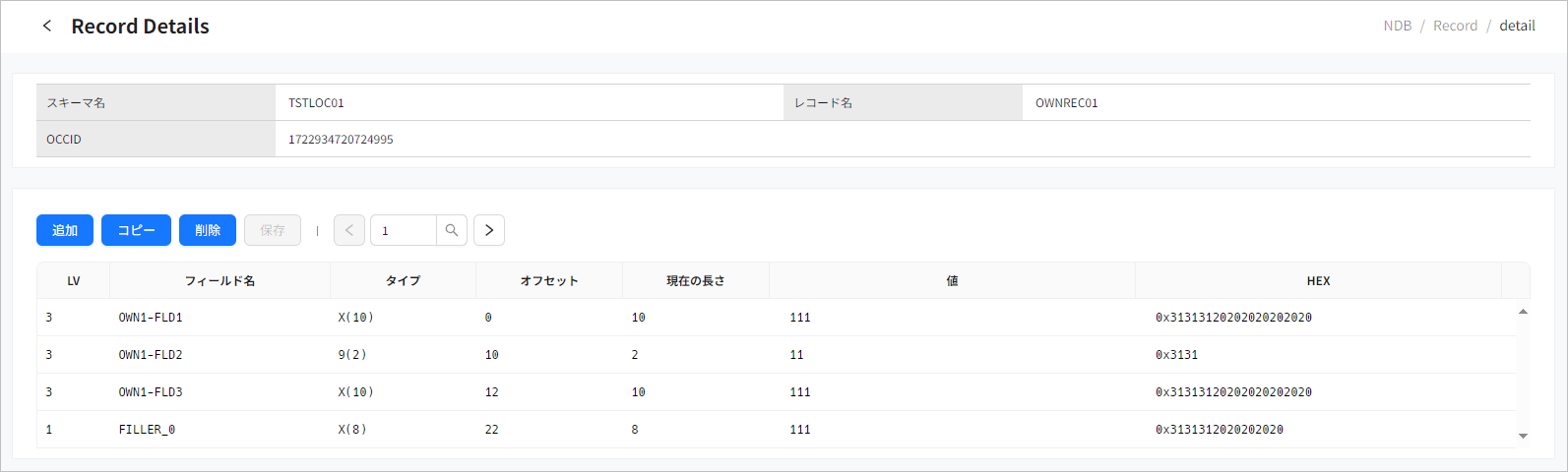Click the LV column header
The image size is (1568, 472).
tap(74, 280)
